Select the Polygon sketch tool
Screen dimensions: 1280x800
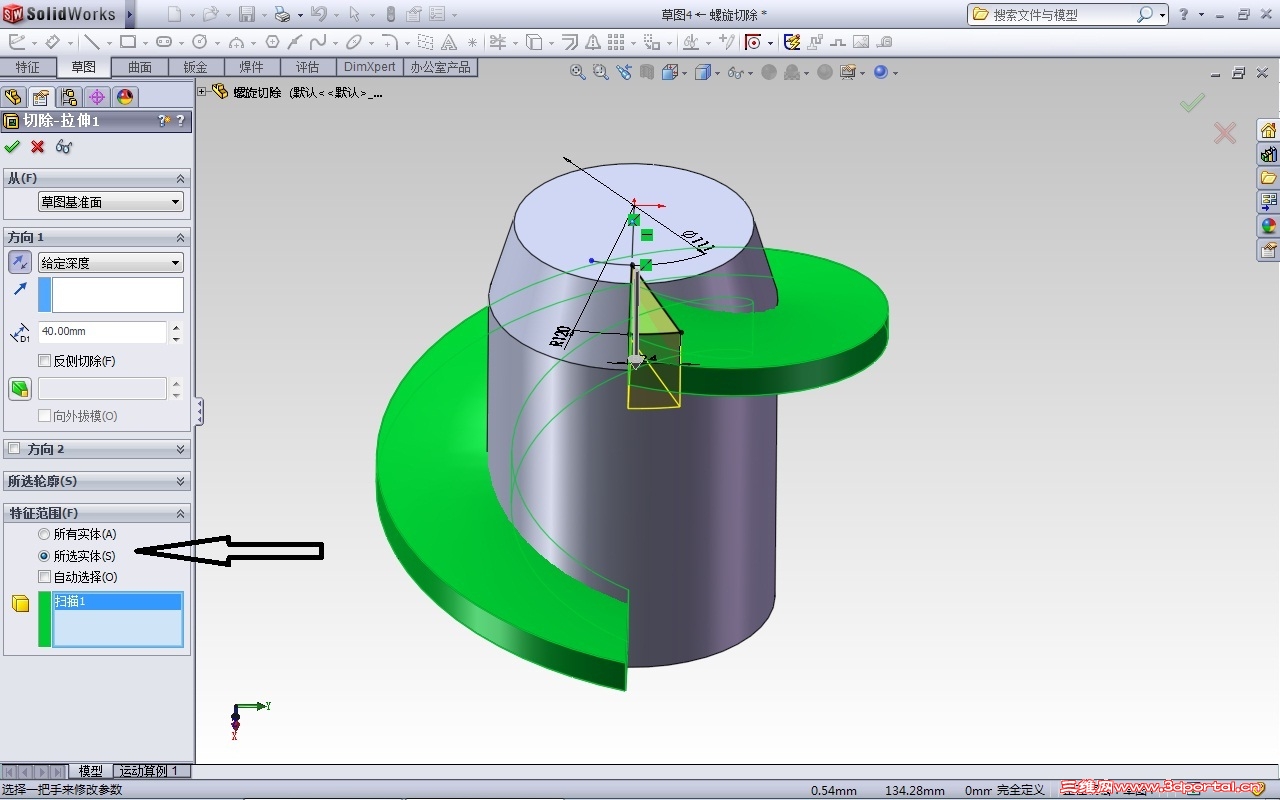[x=272, y=42]
